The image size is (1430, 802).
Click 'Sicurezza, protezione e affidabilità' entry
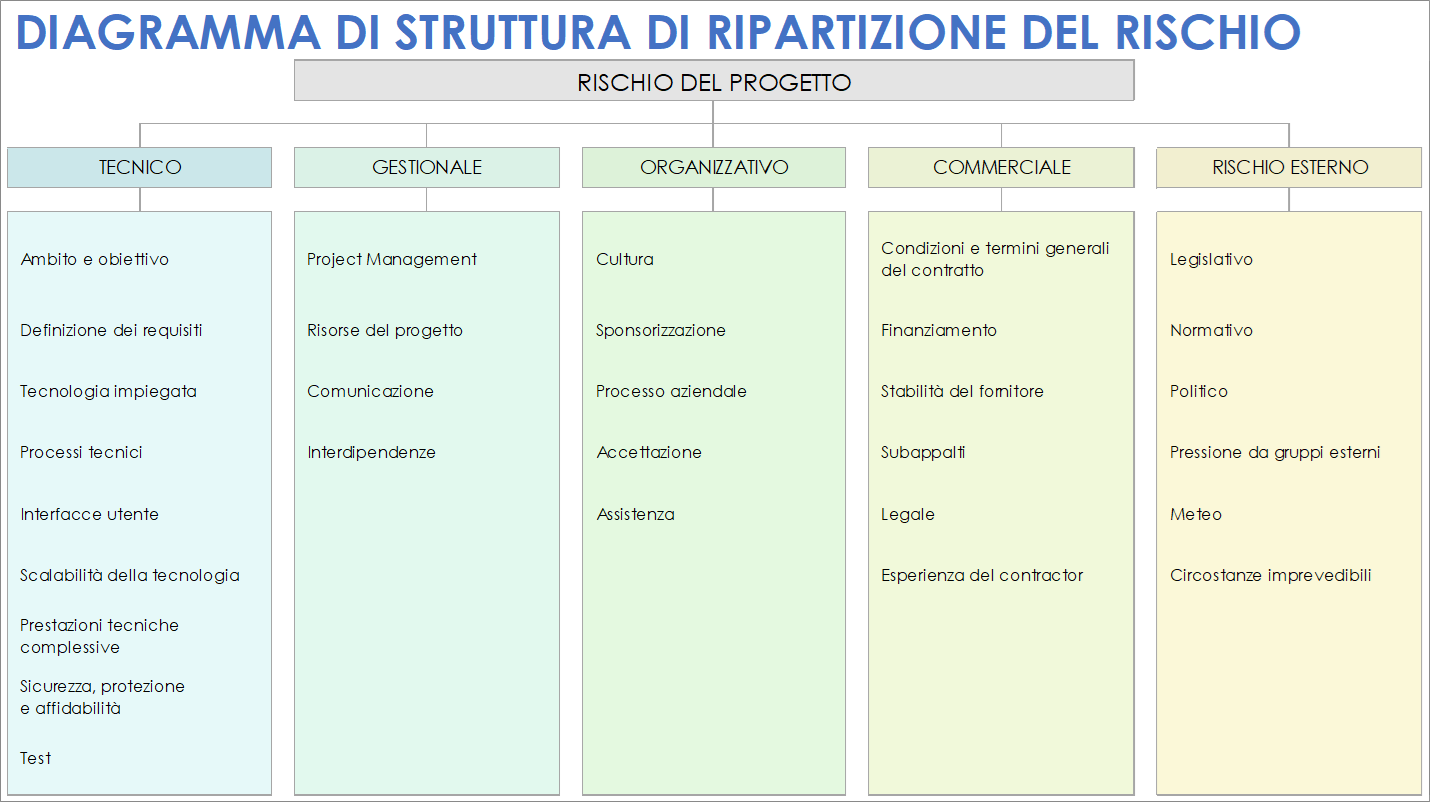tap(102, 697)
